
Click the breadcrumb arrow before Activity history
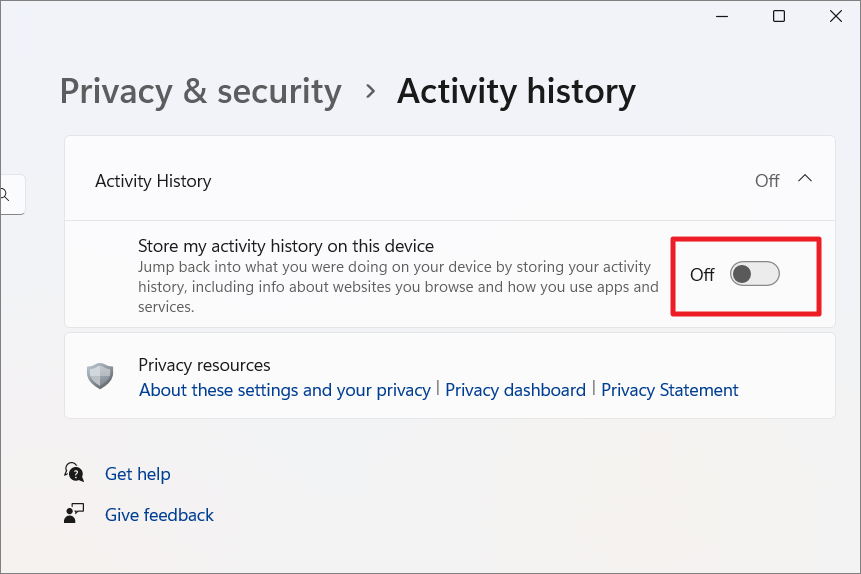370,91
